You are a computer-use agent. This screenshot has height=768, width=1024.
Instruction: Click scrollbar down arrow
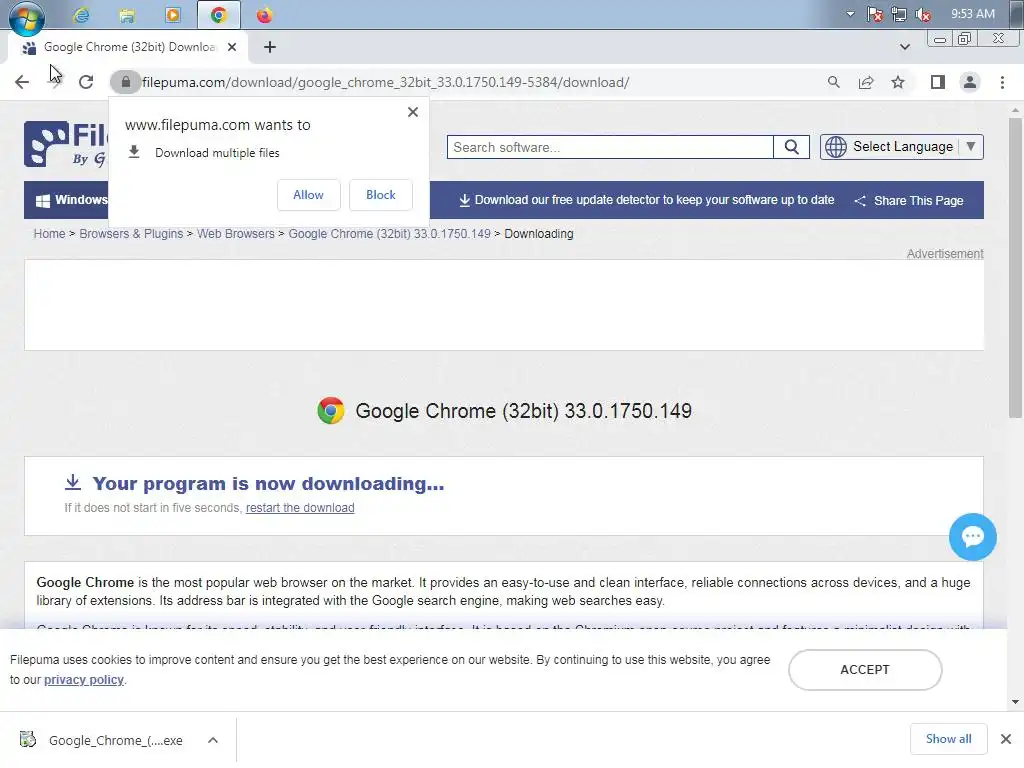coord(1015,702)
